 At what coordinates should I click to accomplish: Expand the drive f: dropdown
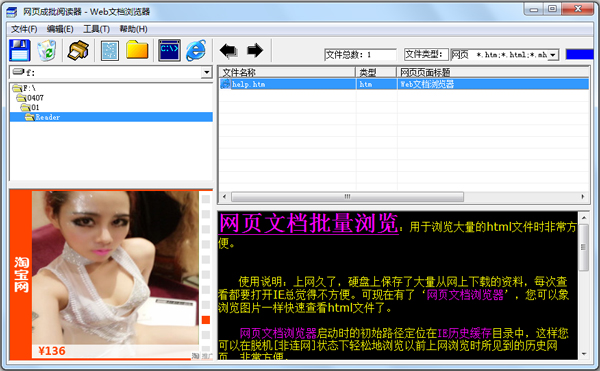tap(207, 72)
